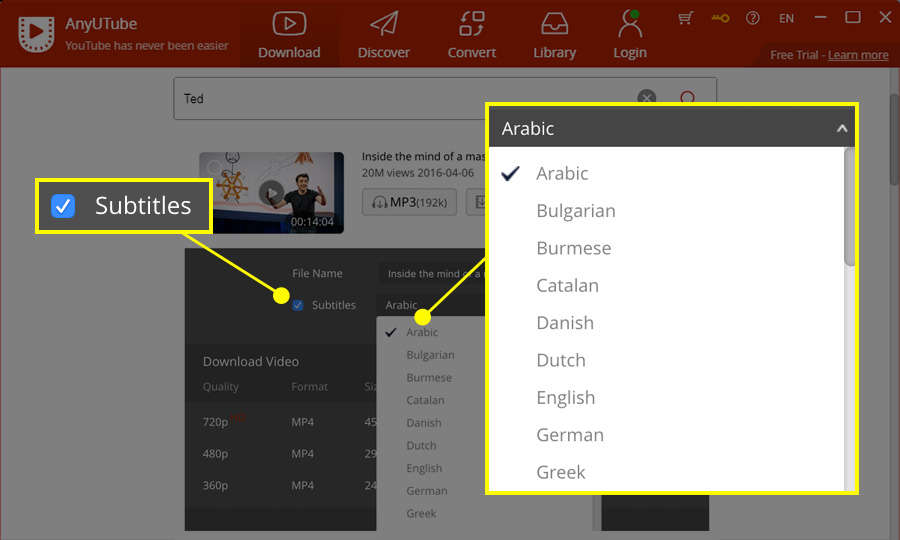Open the help question mark icon
This screenshot has width=900, height=540.
pyautogui.click(x=752, y=18)
